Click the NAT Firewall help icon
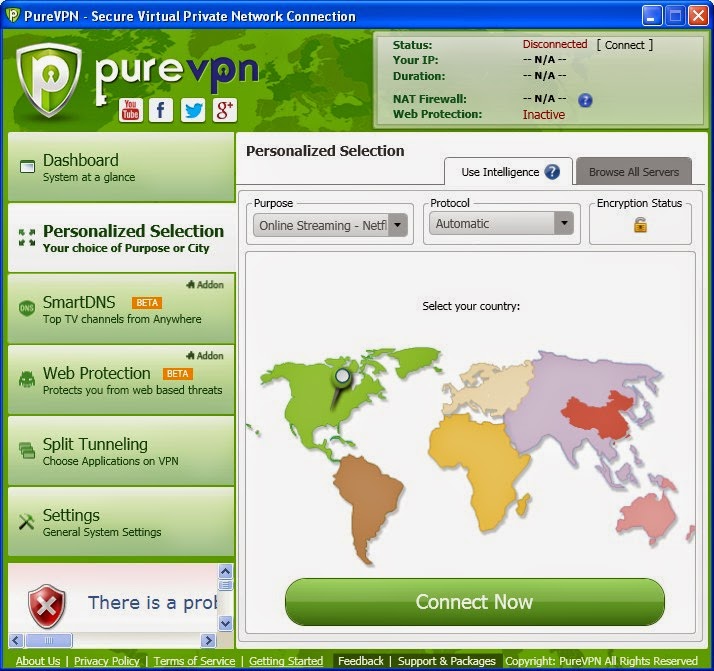 click(585, 100)
